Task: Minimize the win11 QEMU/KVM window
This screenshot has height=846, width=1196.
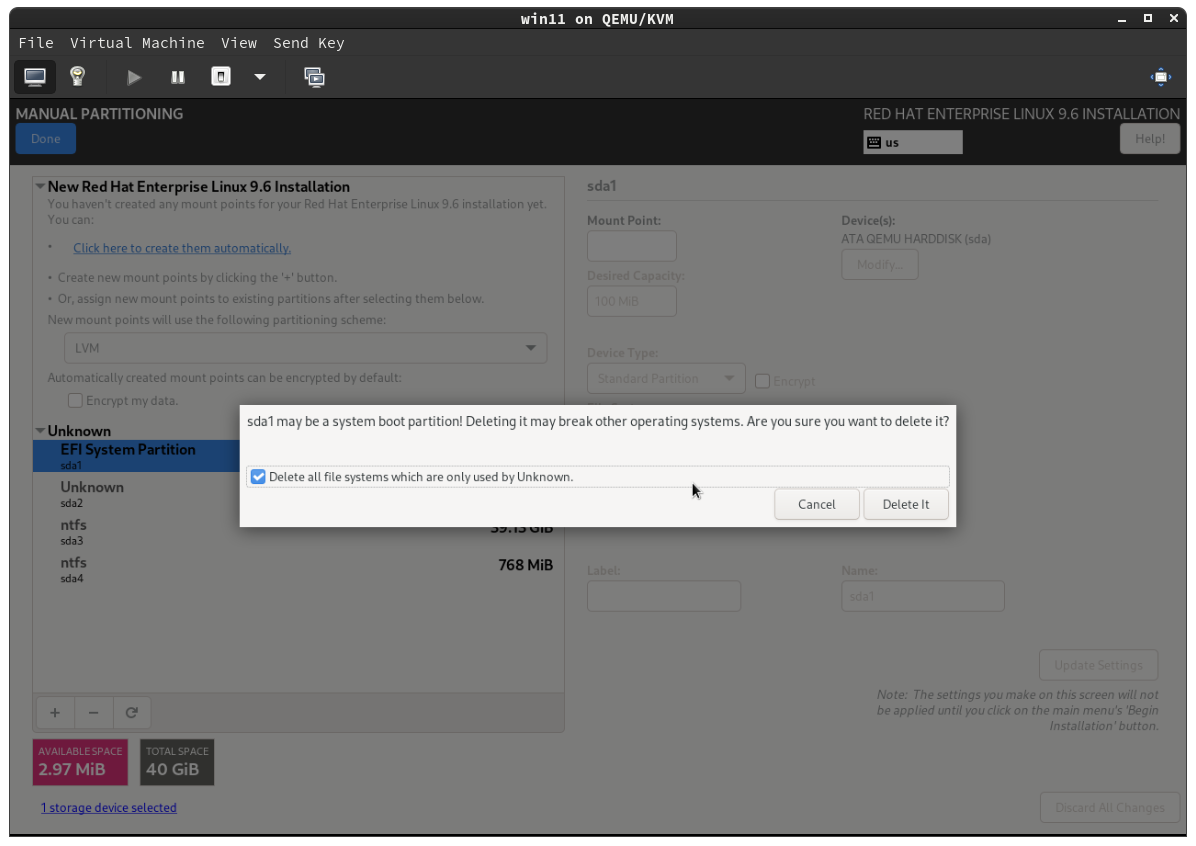Action: 1121,19
